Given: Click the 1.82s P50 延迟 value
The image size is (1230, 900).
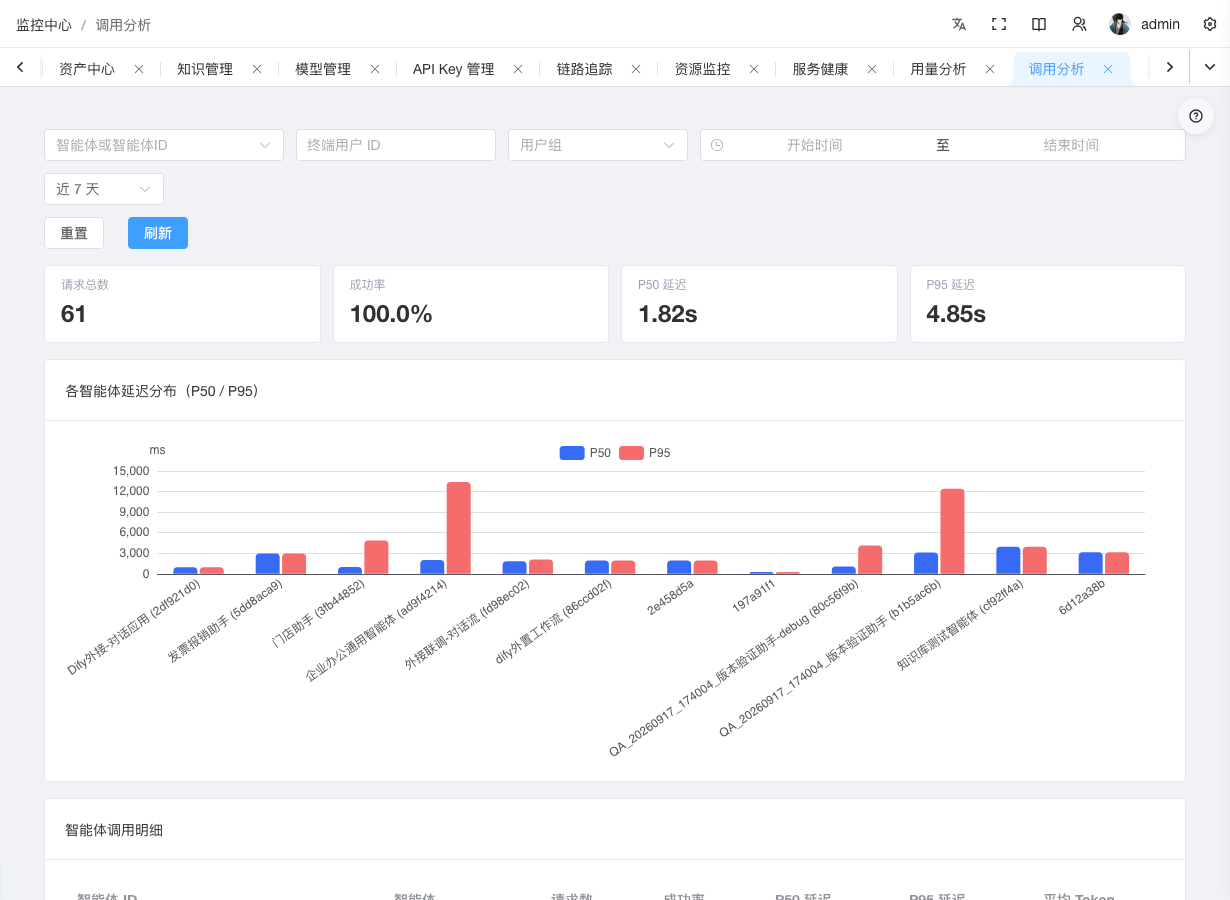Looking at the screenshot, I should (668, 314).
